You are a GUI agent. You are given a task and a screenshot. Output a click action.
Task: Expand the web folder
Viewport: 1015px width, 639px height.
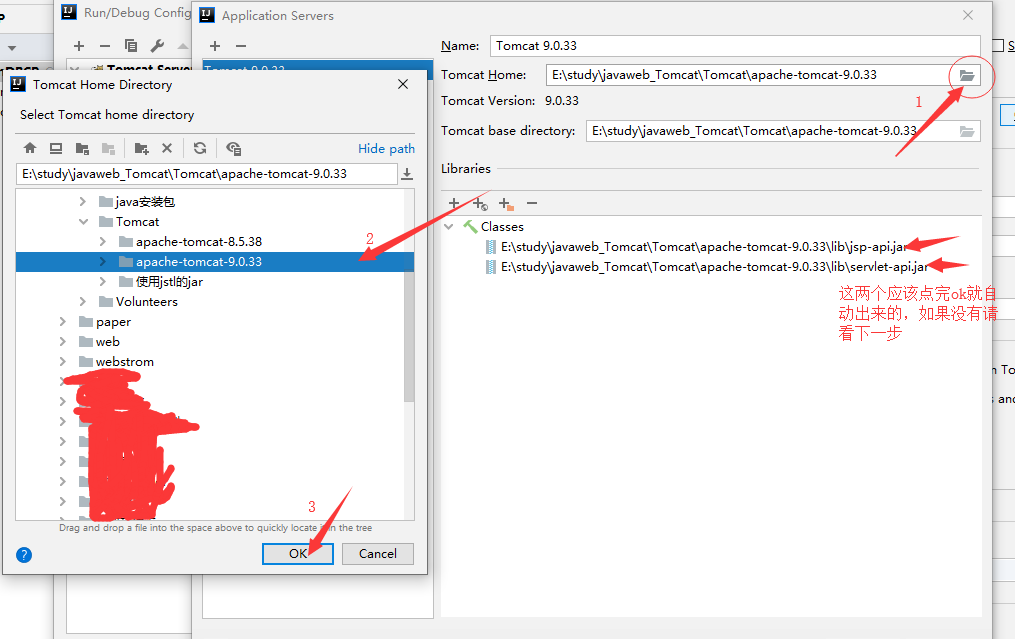pos(63,342)
